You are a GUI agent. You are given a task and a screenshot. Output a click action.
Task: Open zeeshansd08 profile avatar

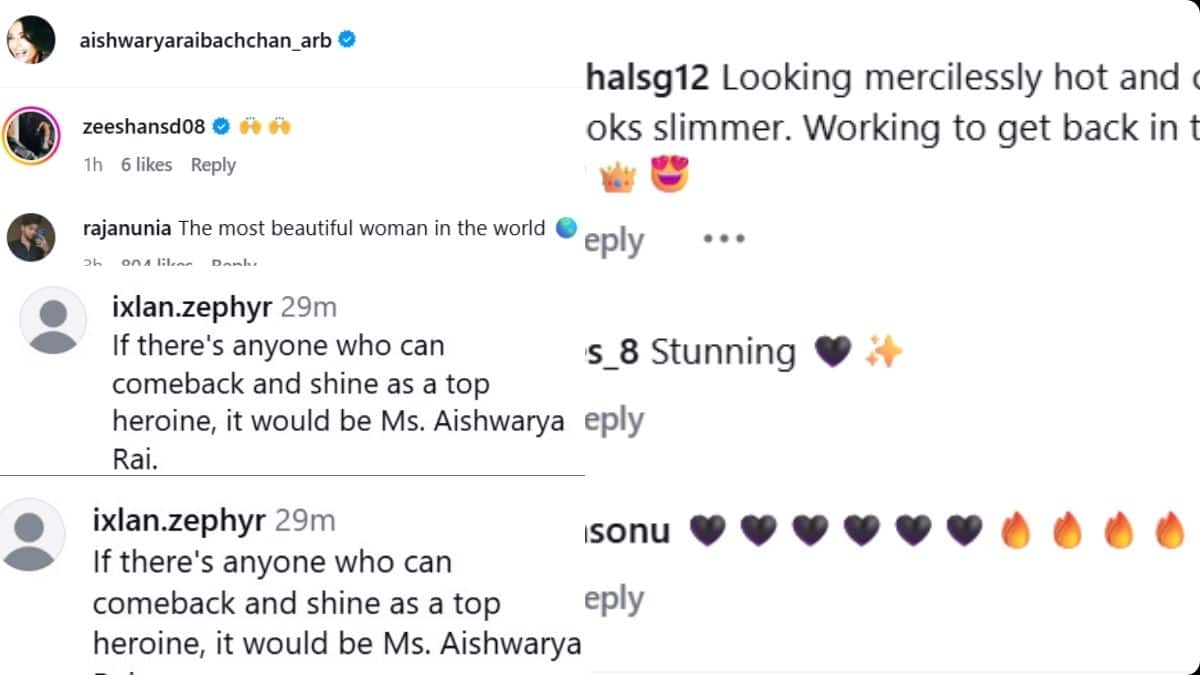point(31,138)
